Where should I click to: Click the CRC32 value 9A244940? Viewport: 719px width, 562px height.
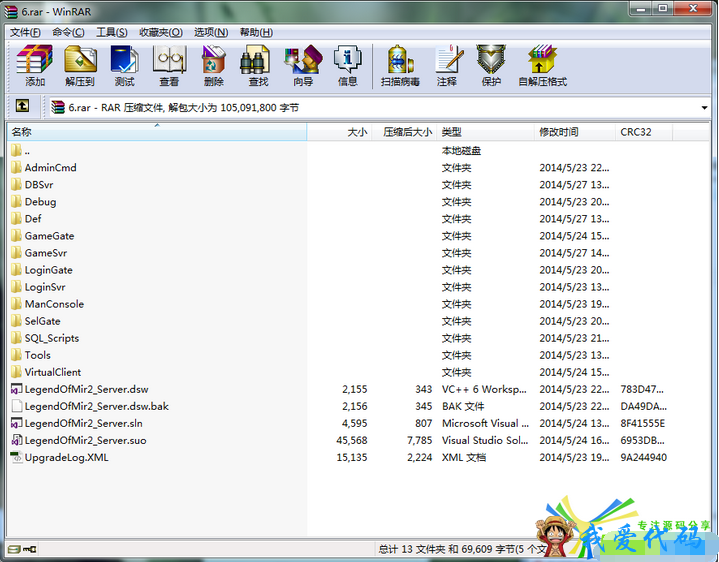pyautogui.click(x=644, y=457)
